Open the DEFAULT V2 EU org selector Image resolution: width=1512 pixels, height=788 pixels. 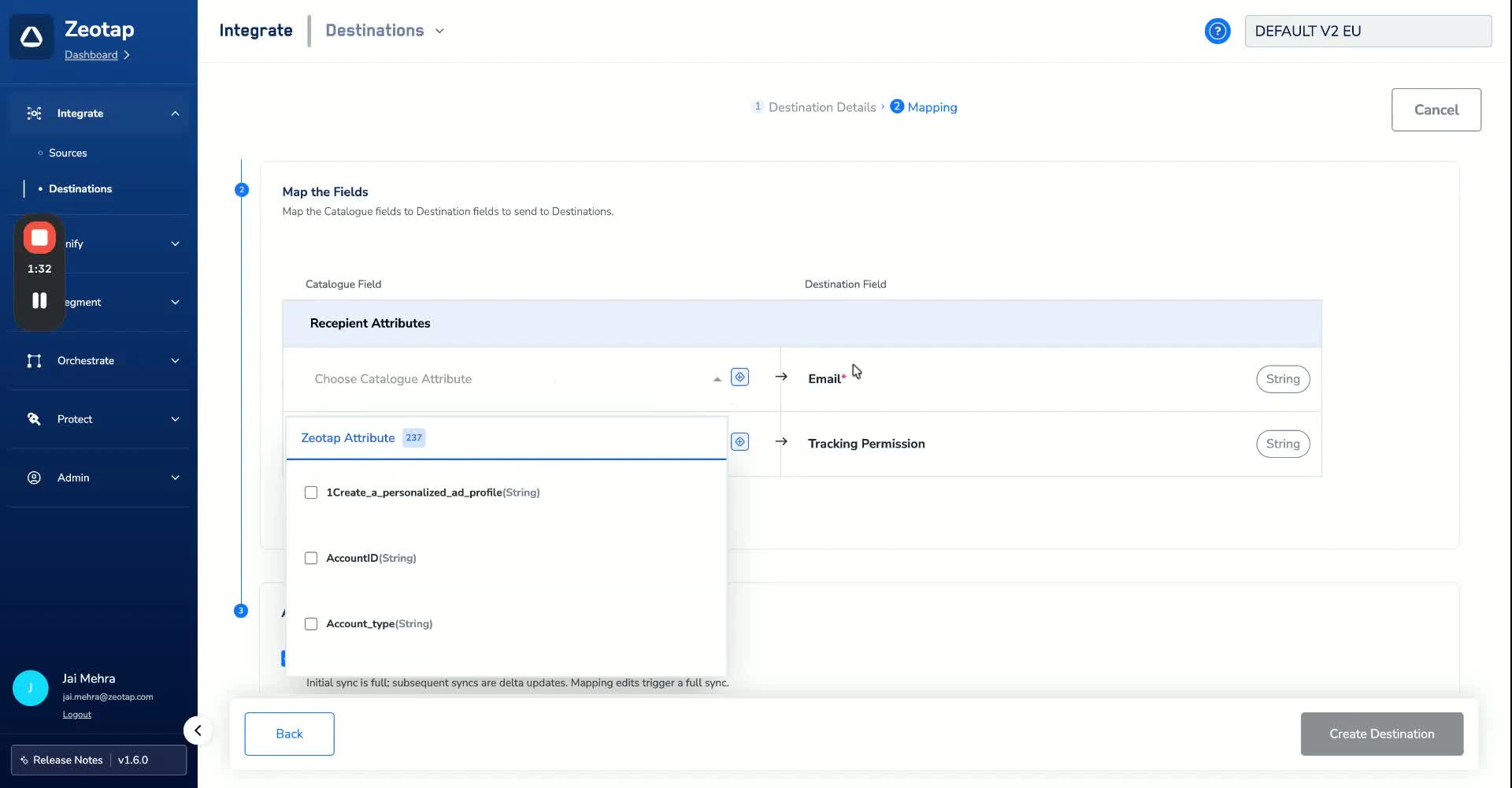(1368, 31)
